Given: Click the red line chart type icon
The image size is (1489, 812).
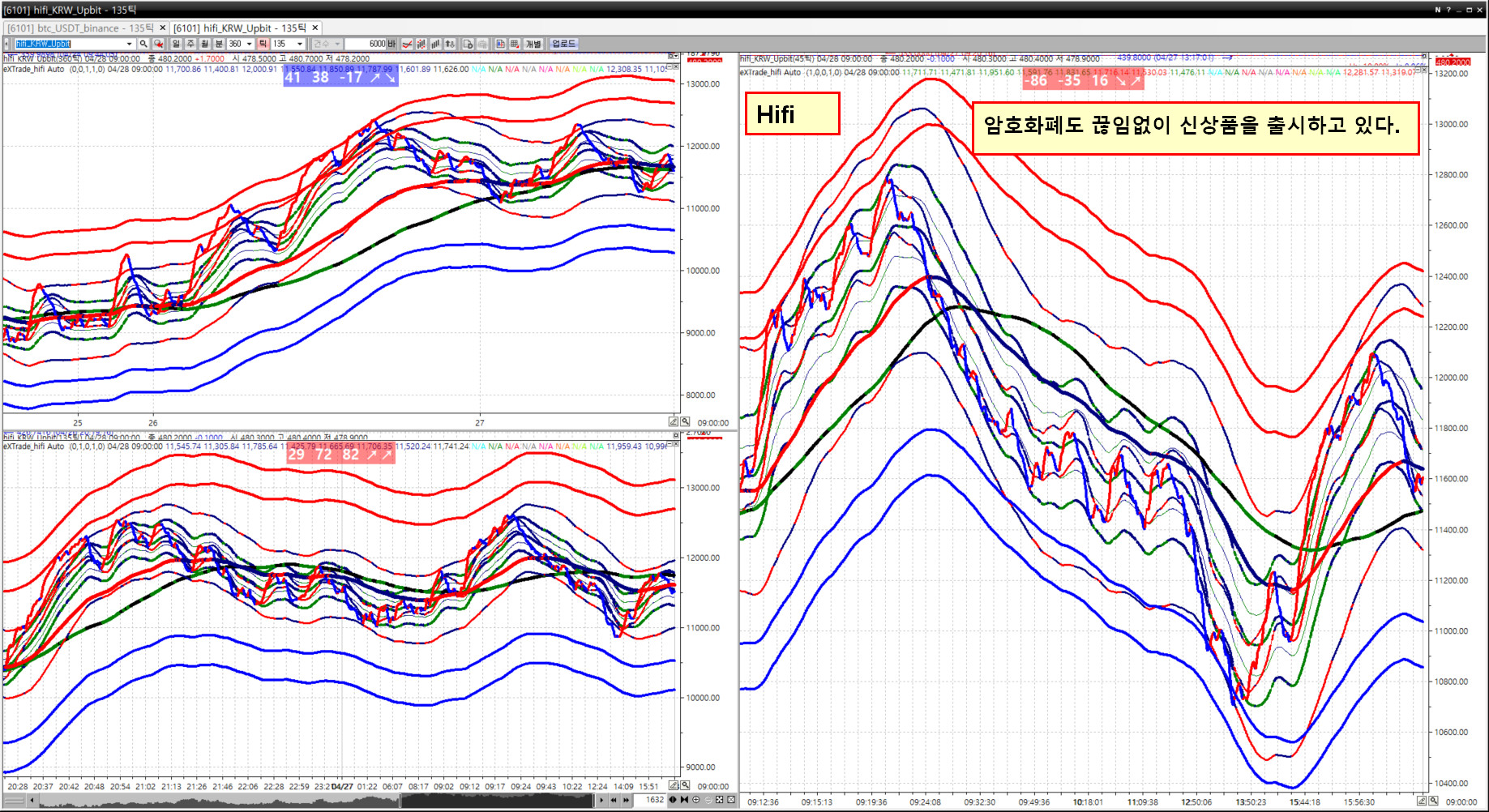Looking at the screenshot, I should 407,44.
